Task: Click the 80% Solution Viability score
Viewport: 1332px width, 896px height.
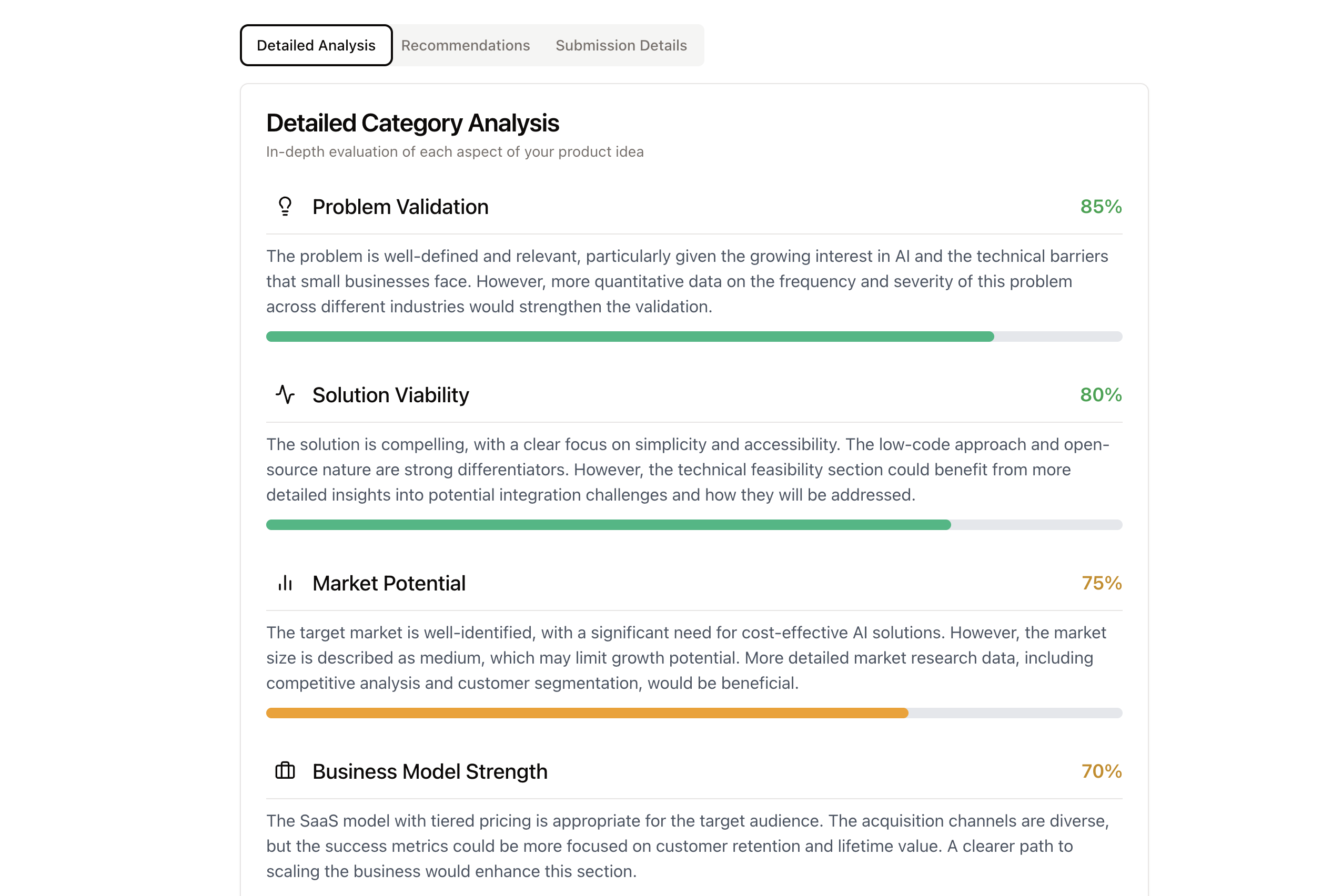Action: coord(1101,394)
